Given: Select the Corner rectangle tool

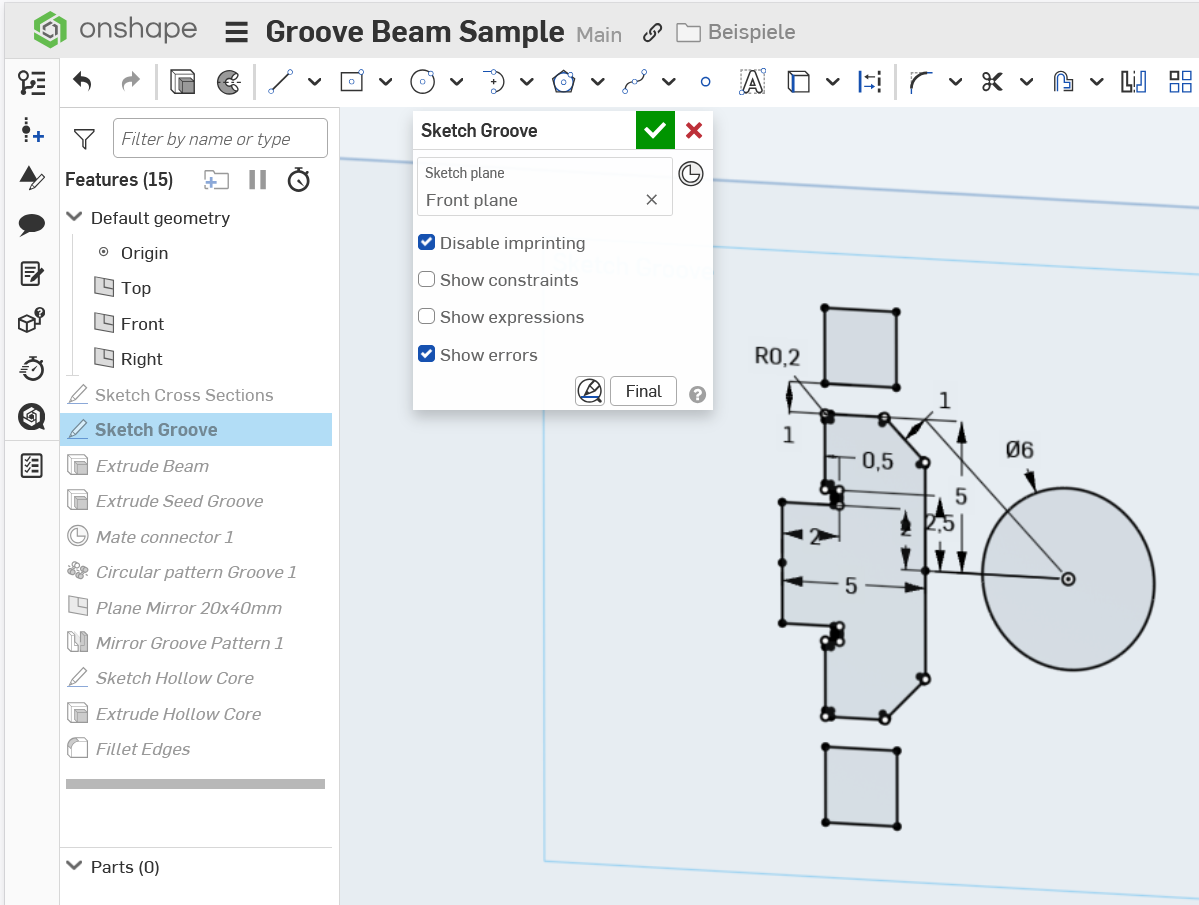Looking at the screenshot, I should [351, 82].
